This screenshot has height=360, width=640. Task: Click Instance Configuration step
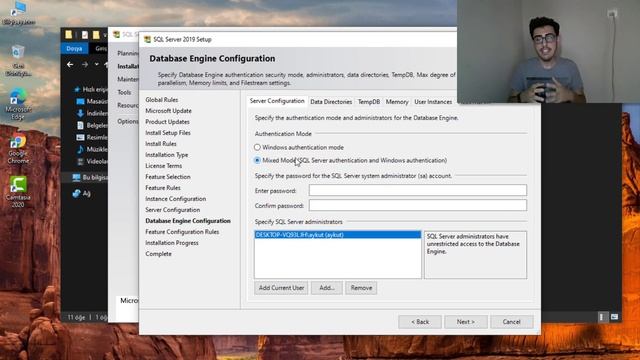(x=176, y=199)
